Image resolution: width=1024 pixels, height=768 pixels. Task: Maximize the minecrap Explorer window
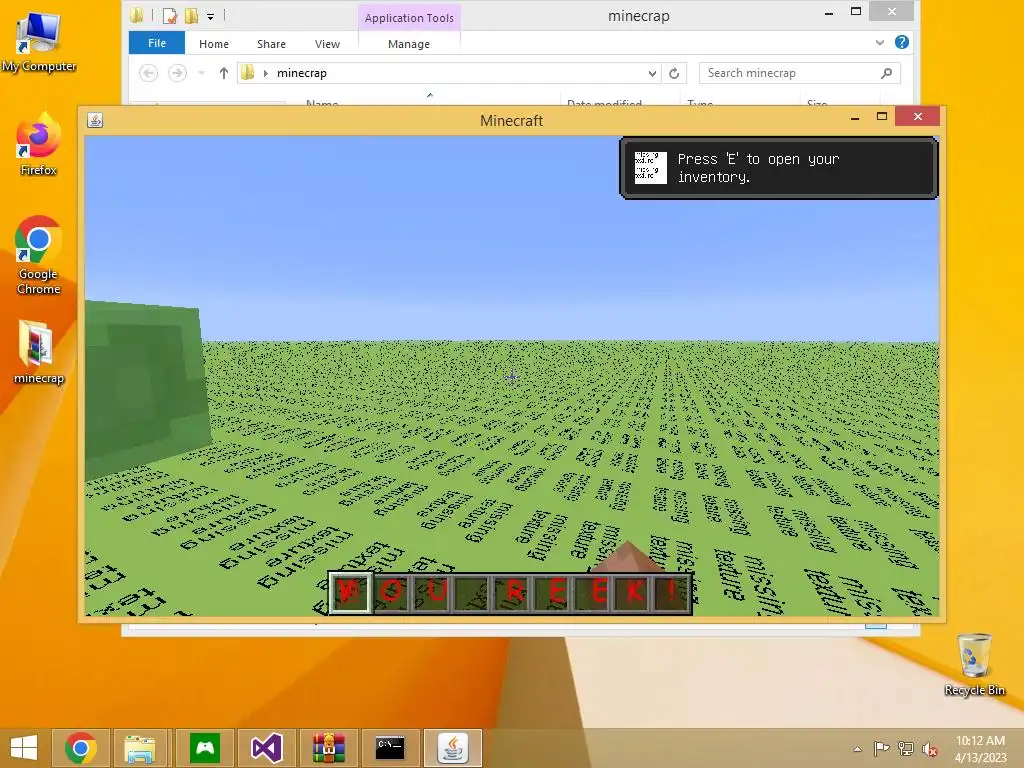856,12
